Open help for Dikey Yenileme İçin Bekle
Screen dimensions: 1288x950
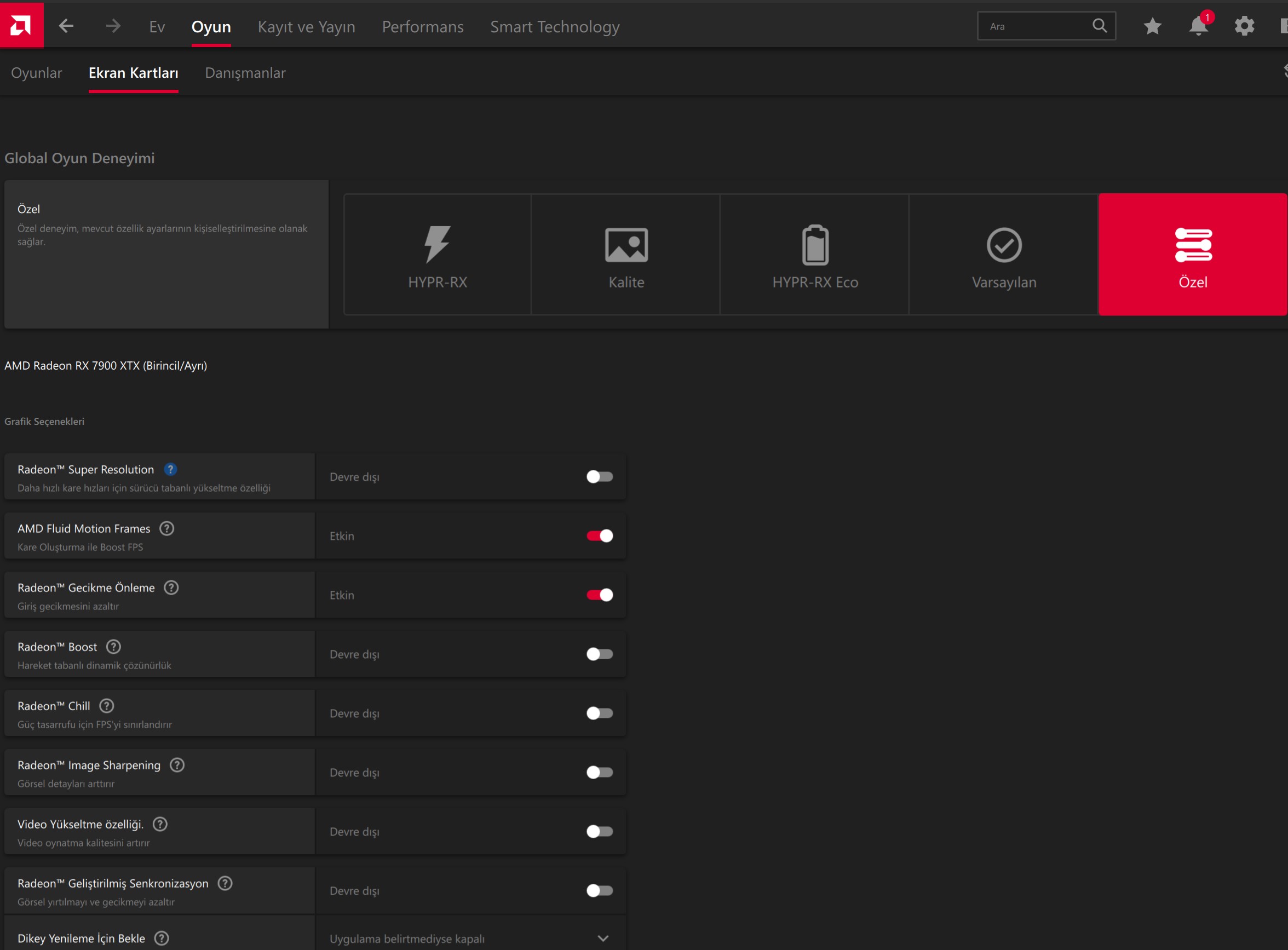(162, 939)
